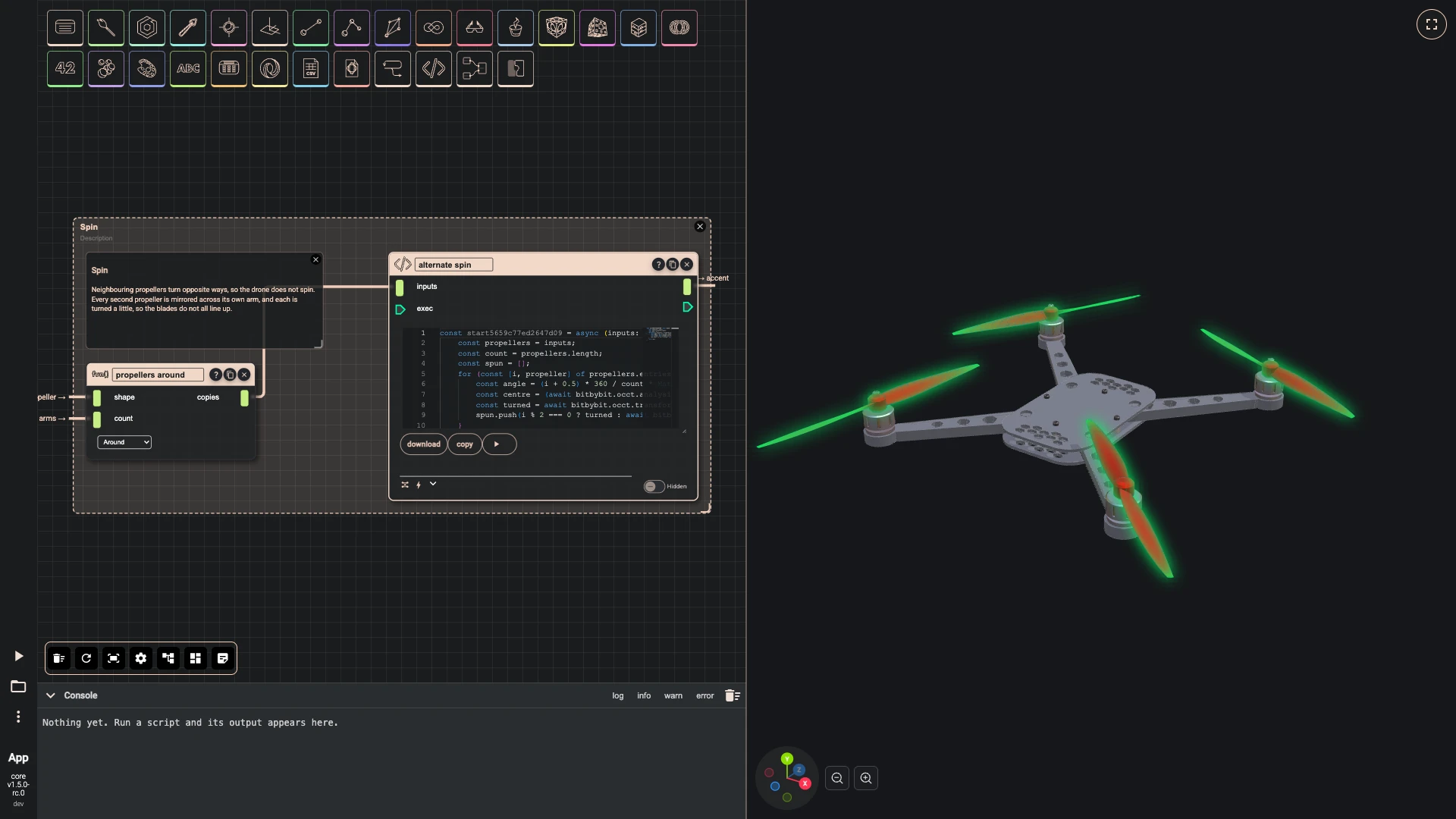Select the screwdriver tool category icon
This screenshot has height=819, width=1456.
click(188, 28)
